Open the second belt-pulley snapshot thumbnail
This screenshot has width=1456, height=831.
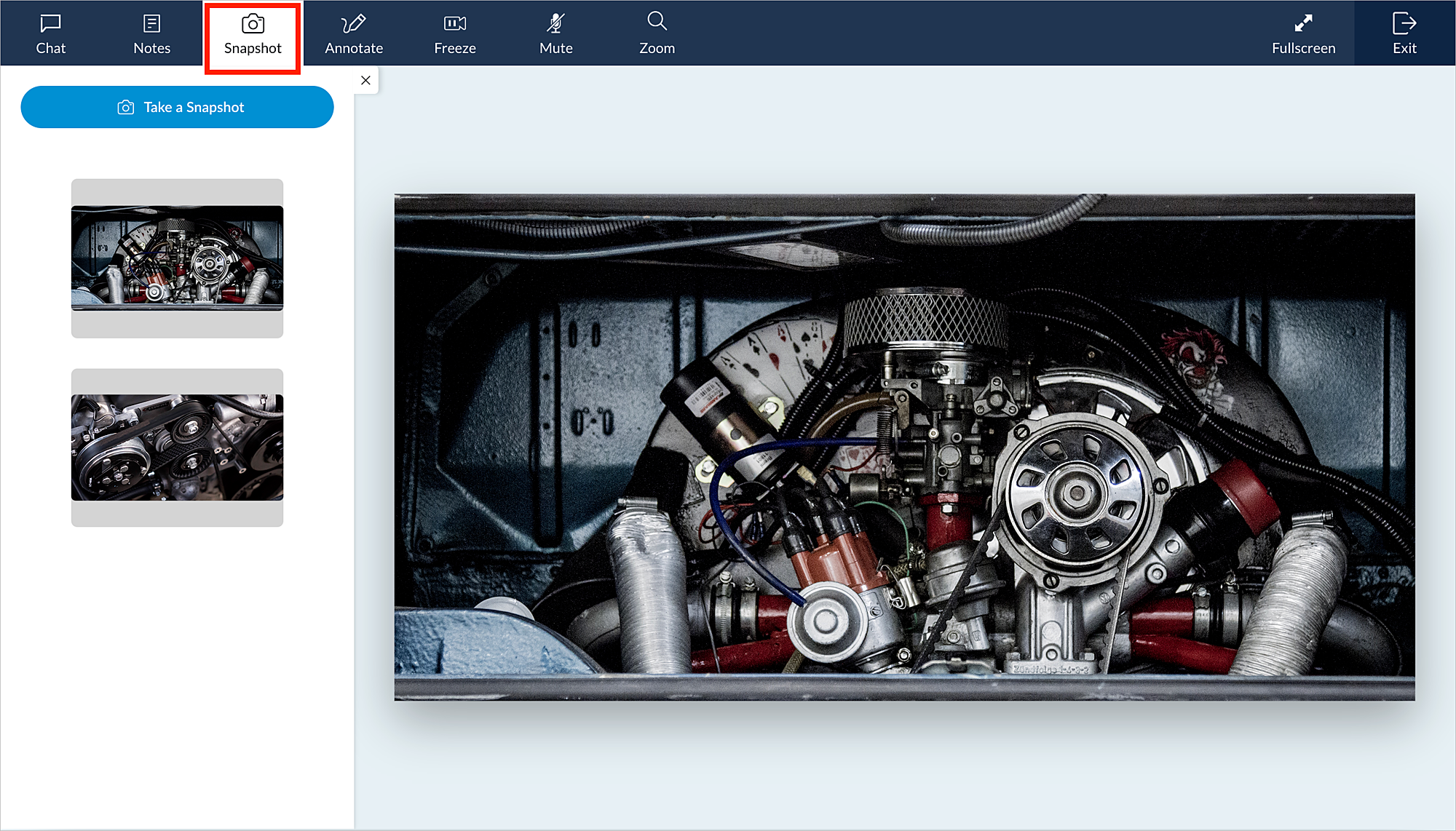177,448
